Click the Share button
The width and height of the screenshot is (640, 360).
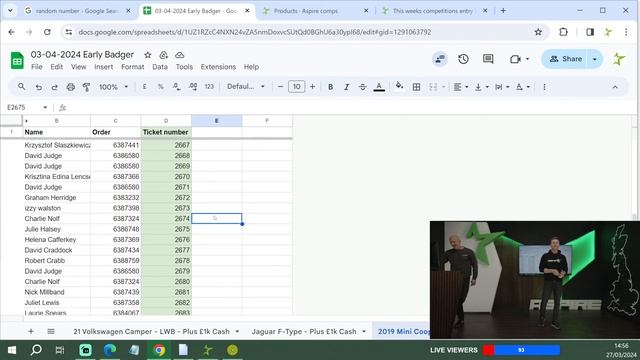point(565,59)
